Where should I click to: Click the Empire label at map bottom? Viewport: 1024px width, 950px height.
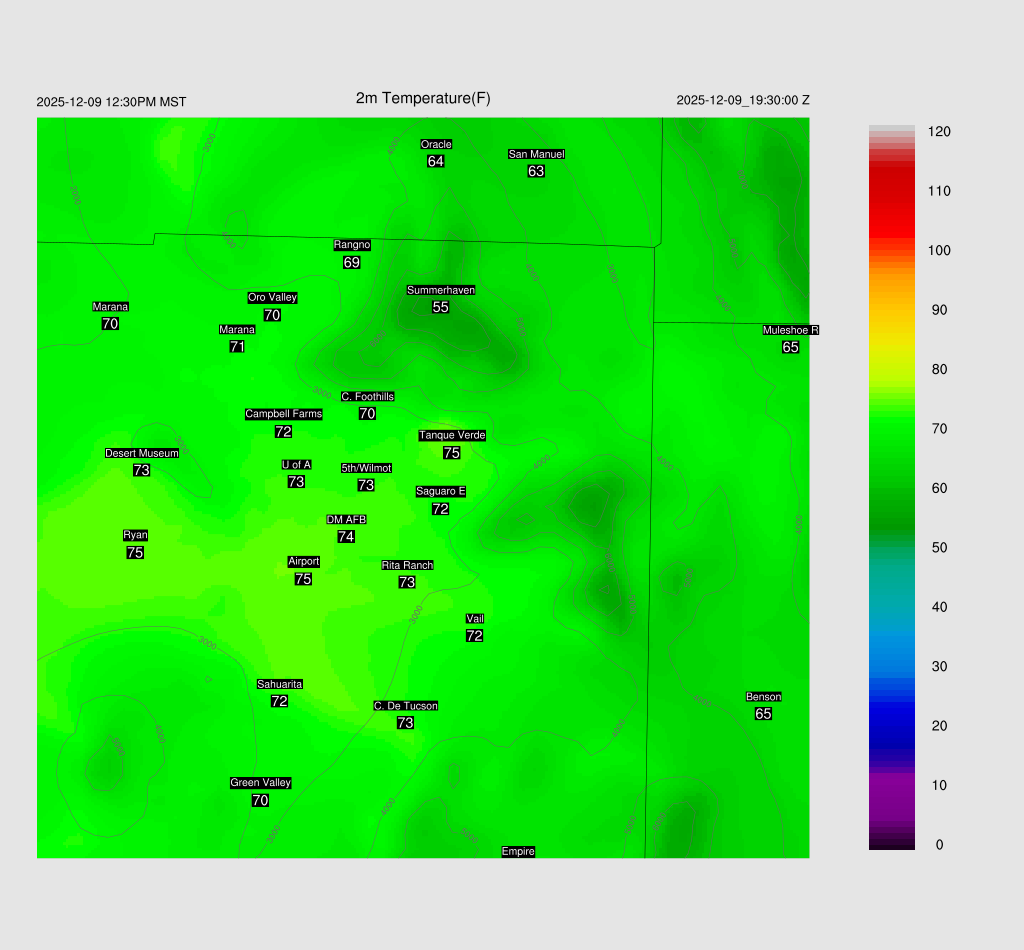tap(518, 852)
